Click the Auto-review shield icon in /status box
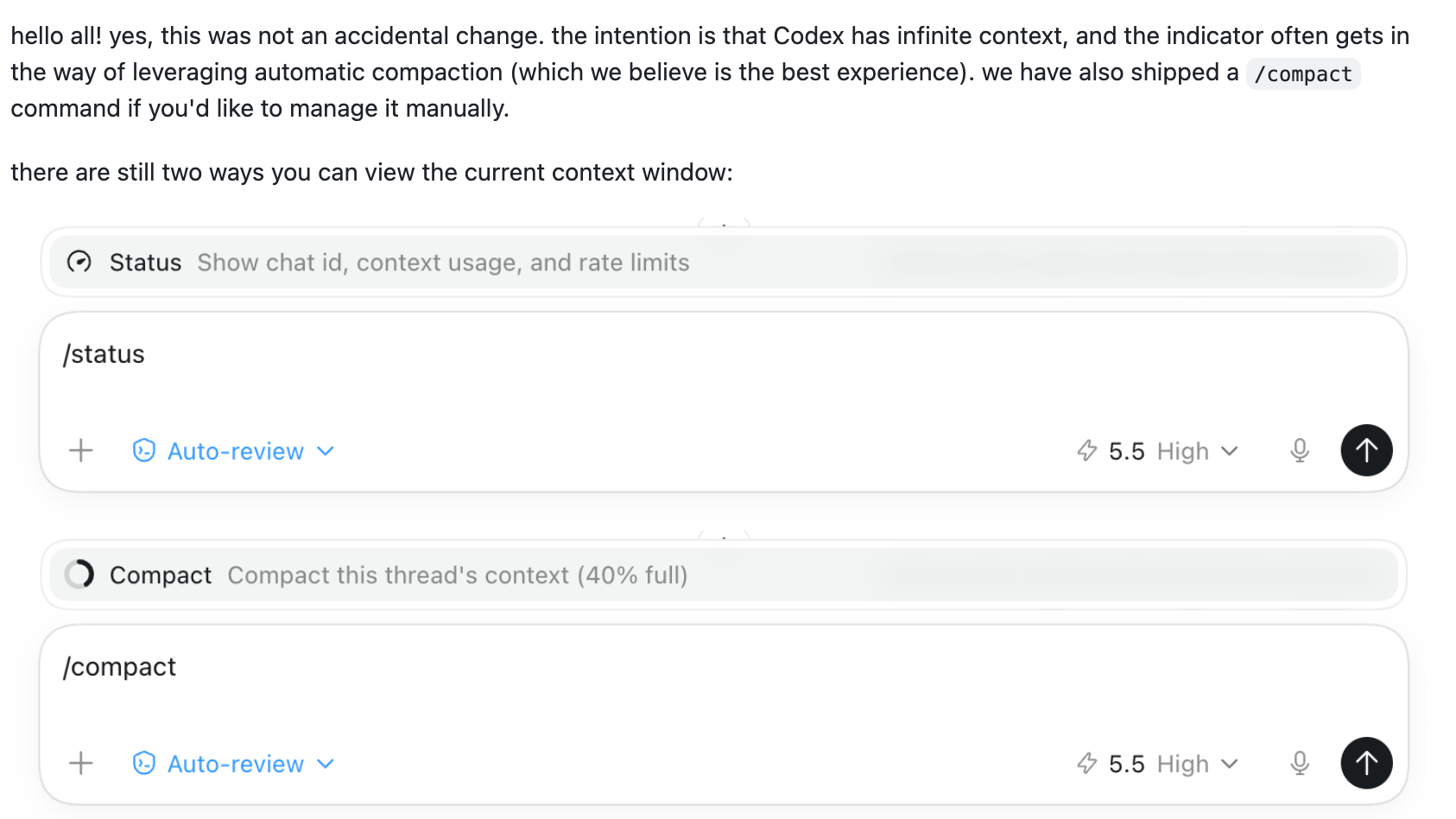The width and height of the screenshot is (1456, 819). 143,450
